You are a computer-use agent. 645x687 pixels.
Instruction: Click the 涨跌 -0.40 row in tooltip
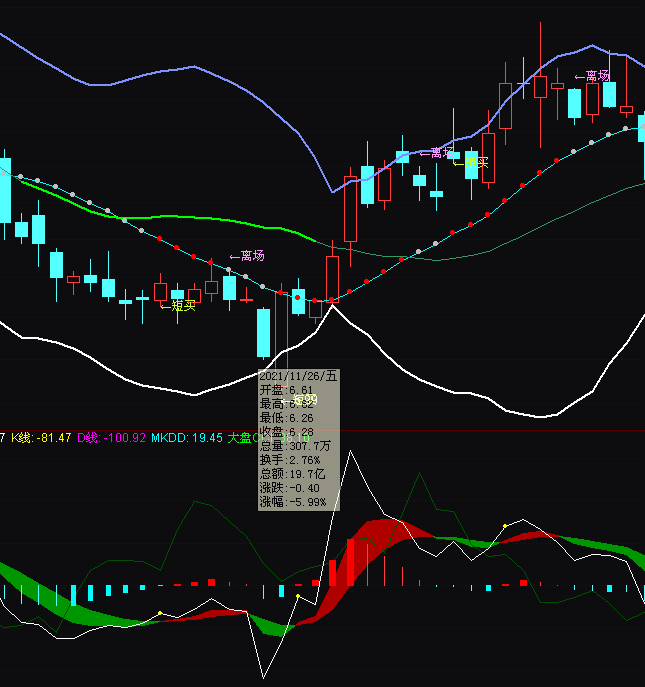(287, 488)
